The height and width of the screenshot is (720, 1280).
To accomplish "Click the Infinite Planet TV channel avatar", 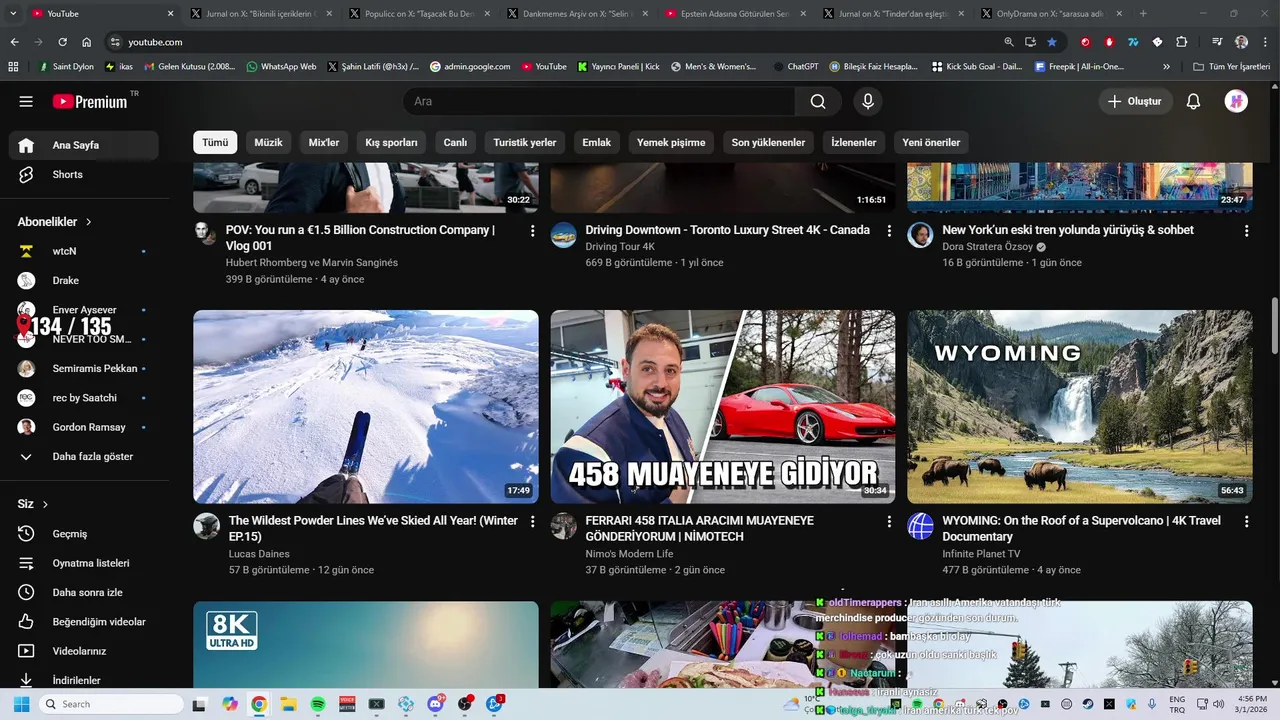I will click(920, 526).
